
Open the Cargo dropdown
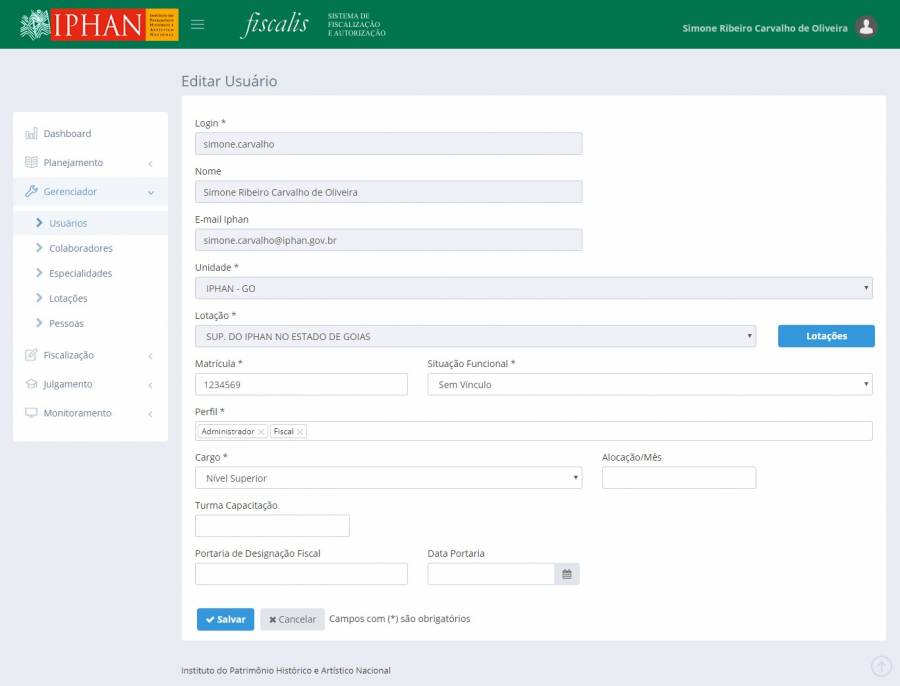coord(388,479)
